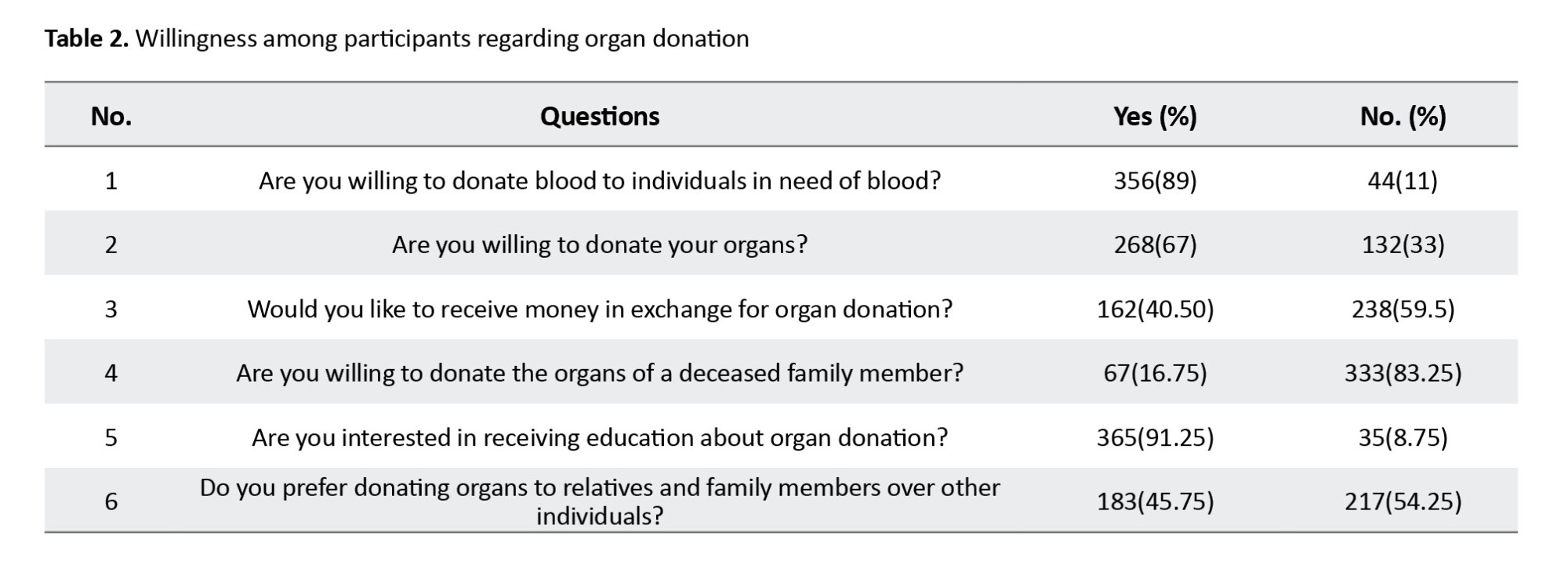Click the 'Questions' column header

point(600,116)
